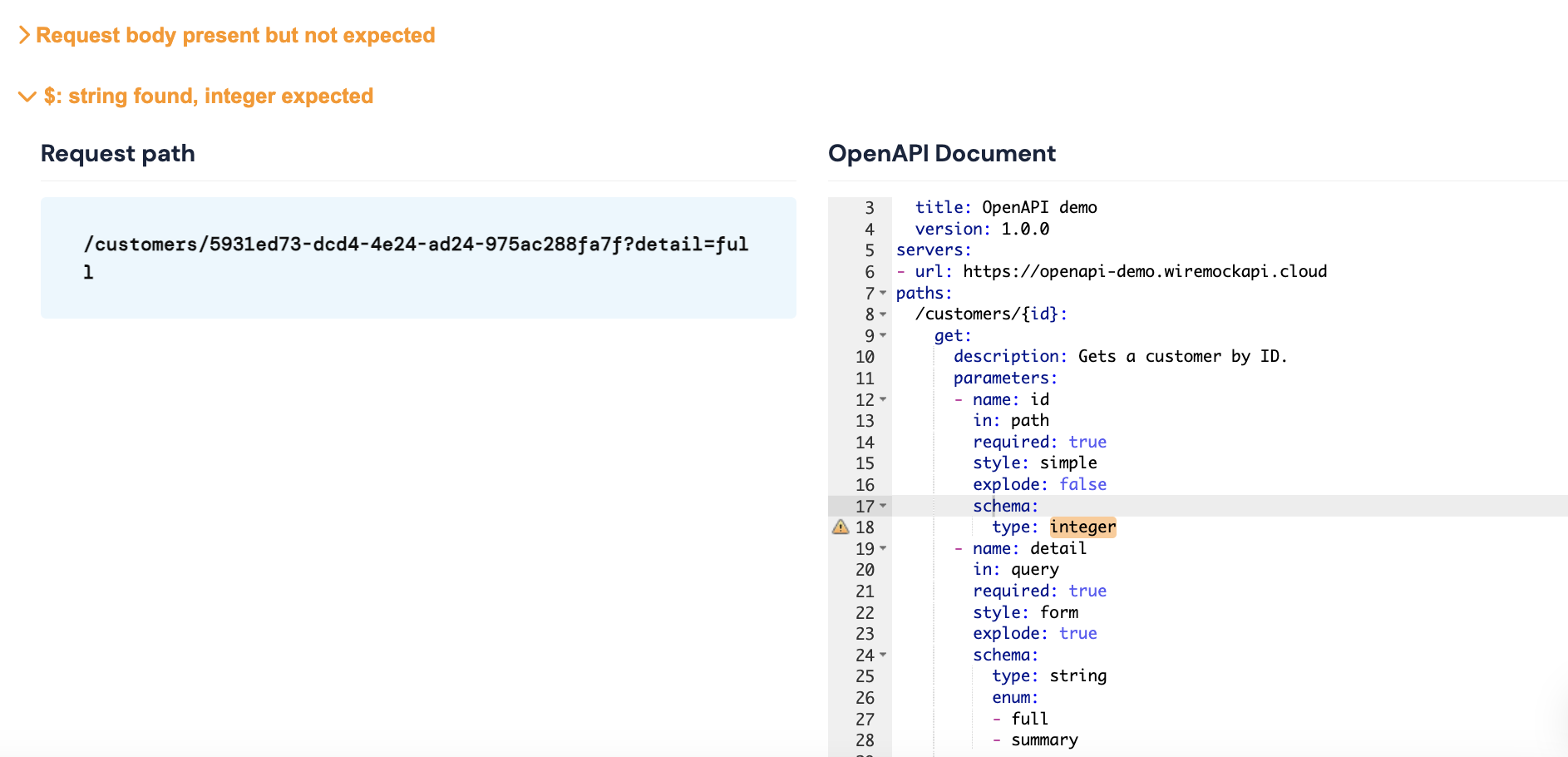Click 'title: OpenAPI demo' on line 3
The width and height of the screenshot is (1568, 757).
coord(1006,207)
